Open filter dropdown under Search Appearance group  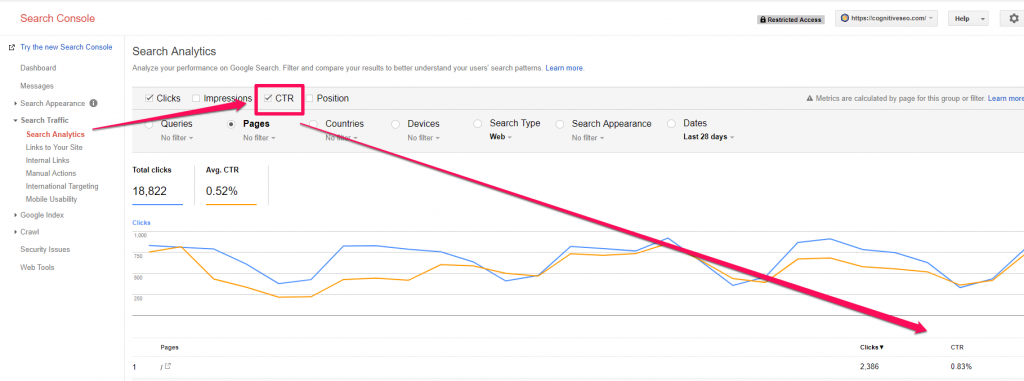coord(588,138)
